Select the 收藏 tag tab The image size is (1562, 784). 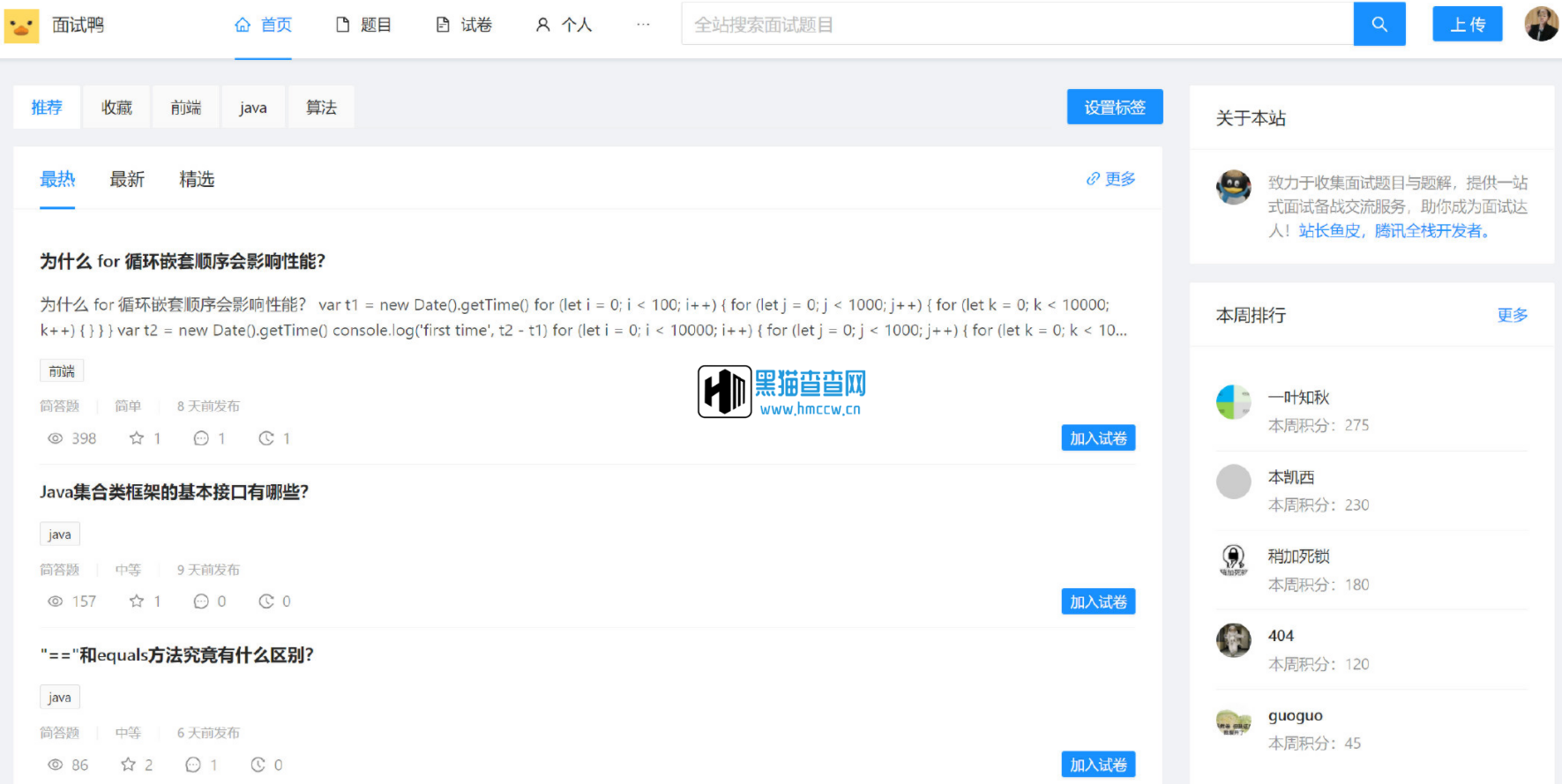click(x=116, y=108)
